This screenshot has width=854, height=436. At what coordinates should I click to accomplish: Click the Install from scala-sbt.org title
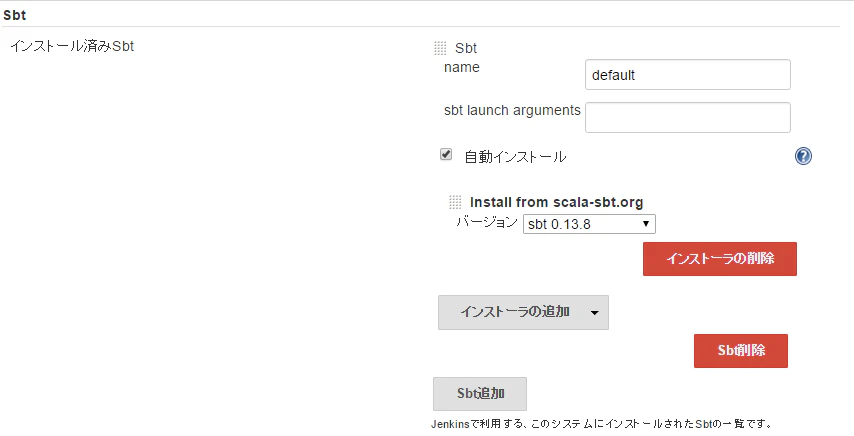tap(556, 202)
